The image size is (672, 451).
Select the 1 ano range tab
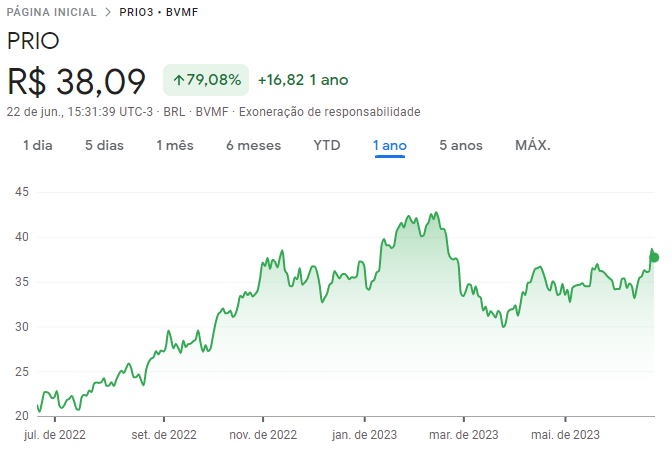coord(390,145)
